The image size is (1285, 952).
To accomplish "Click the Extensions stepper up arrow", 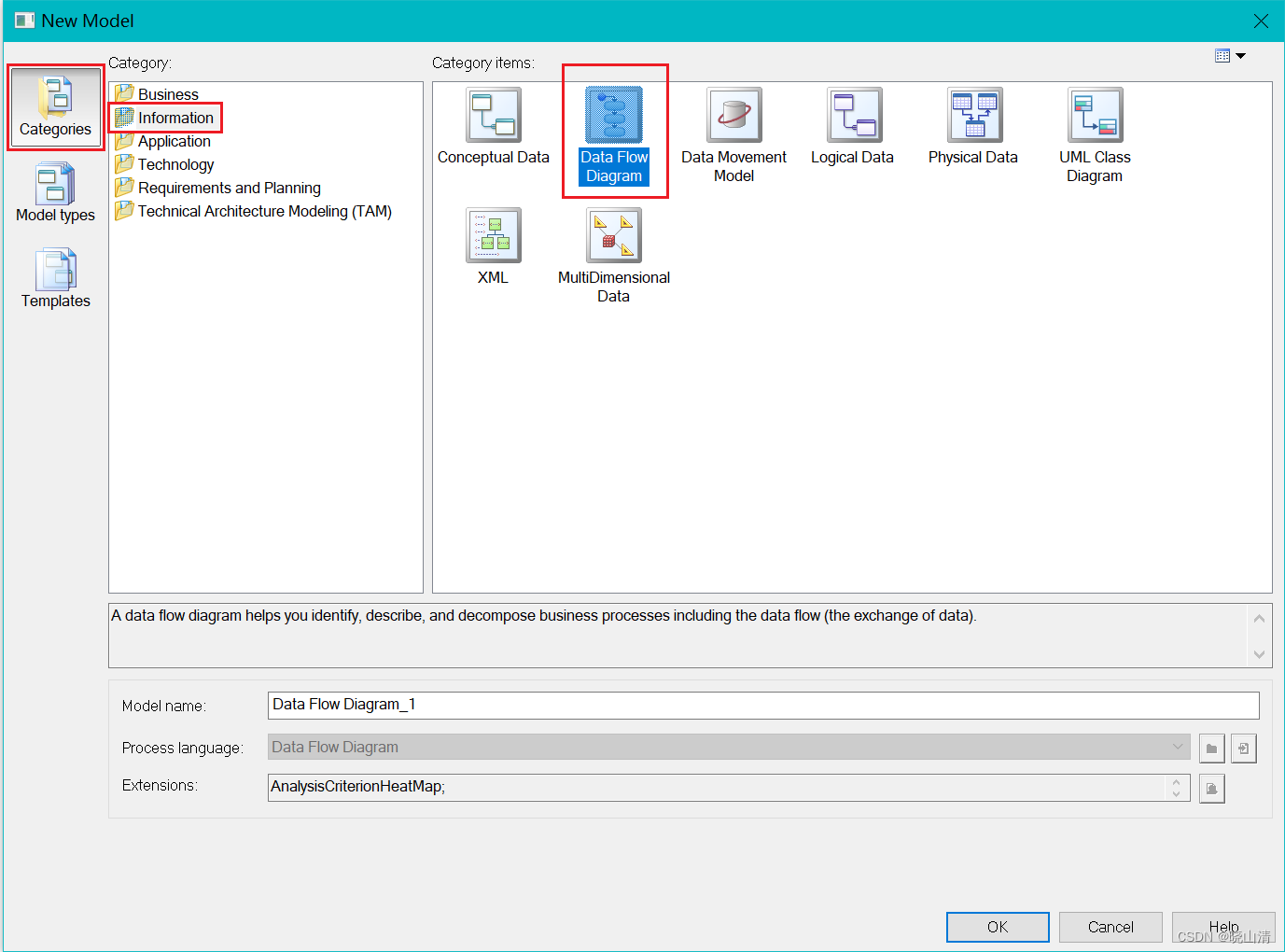I will coord(1176,782).
